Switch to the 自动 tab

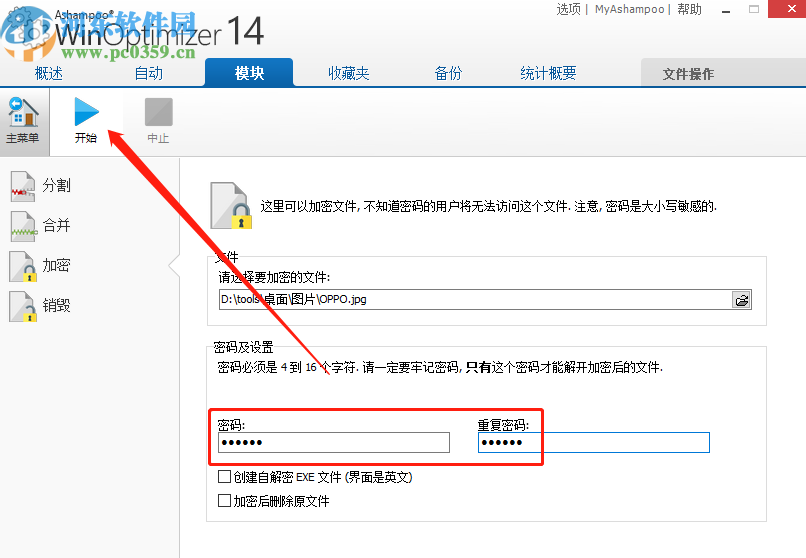[149, 73]
